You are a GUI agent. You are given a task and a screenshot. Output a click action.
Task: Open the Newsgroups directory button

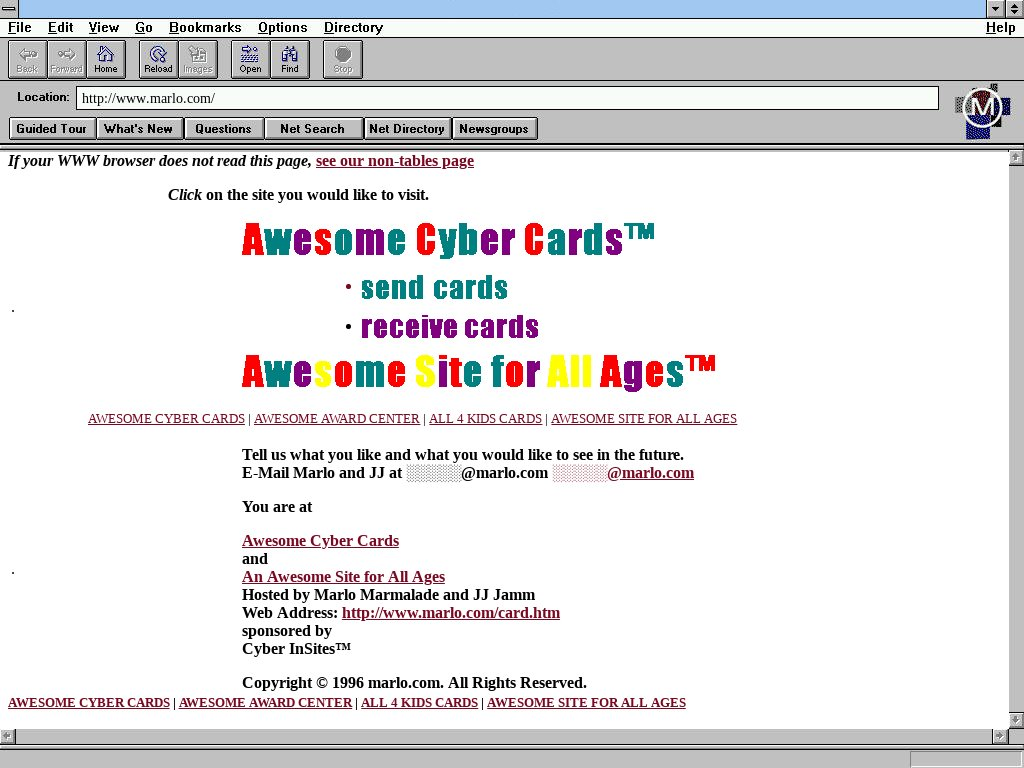point(494,128)
